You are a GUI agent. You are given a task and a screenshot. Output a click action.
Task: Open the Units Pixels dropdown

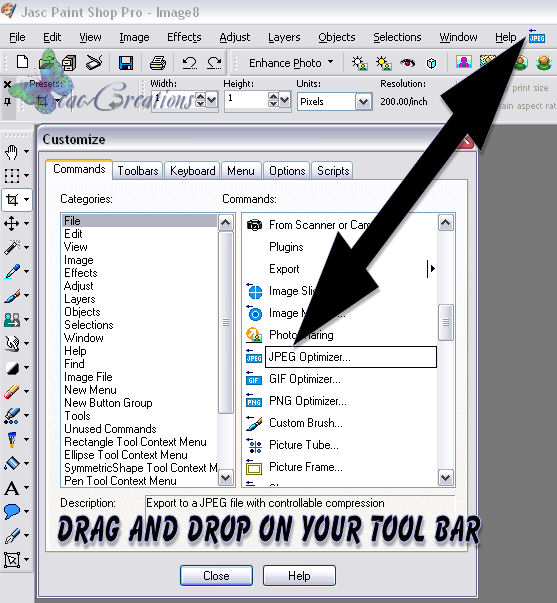coord(363,102)
